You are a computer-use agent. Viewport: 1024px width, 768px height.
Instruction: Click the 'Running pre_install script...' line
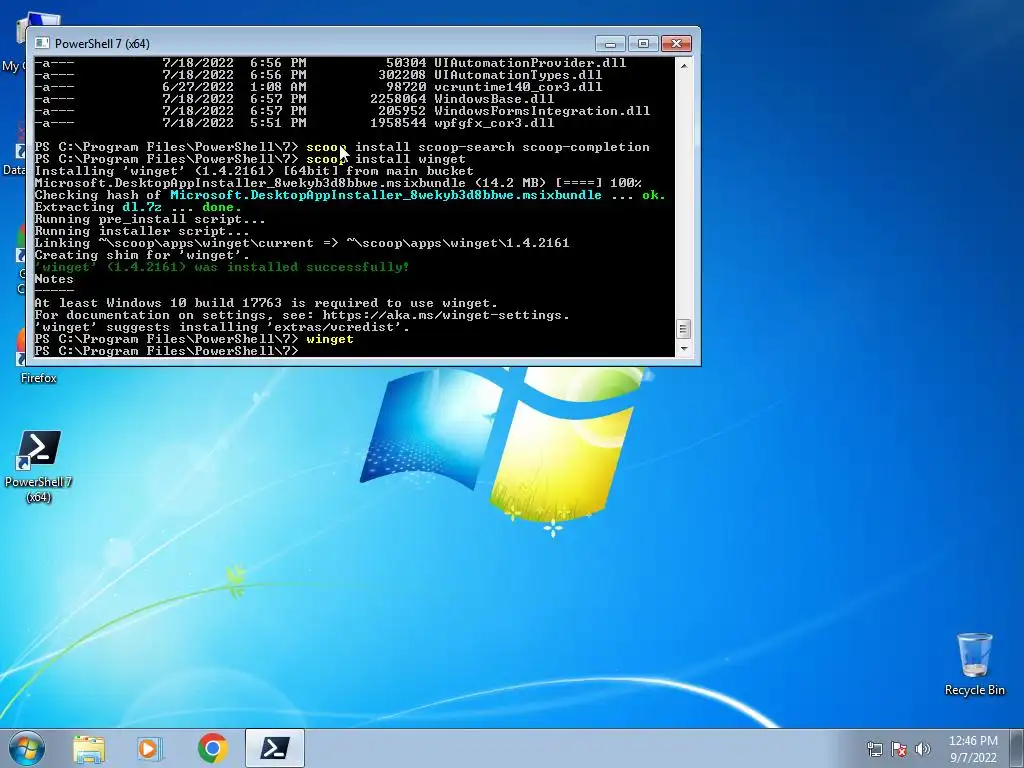(x=150, y=219)
